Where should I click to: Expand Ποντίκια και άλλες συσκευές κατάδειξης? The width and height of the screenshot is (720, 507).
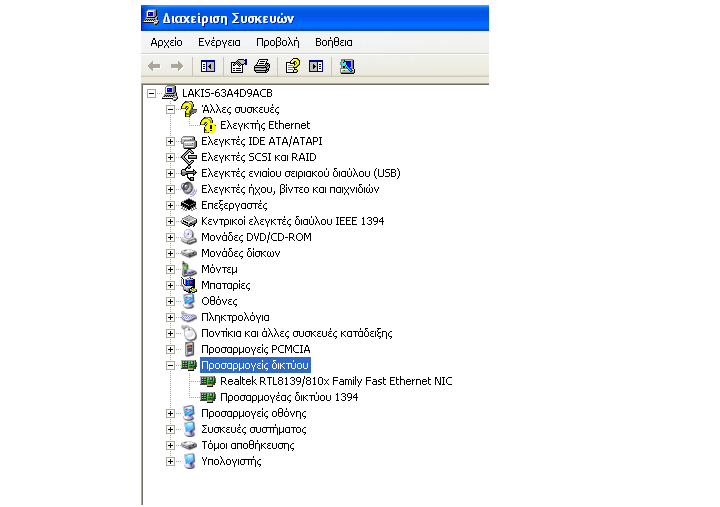click(x=170, y=334)
